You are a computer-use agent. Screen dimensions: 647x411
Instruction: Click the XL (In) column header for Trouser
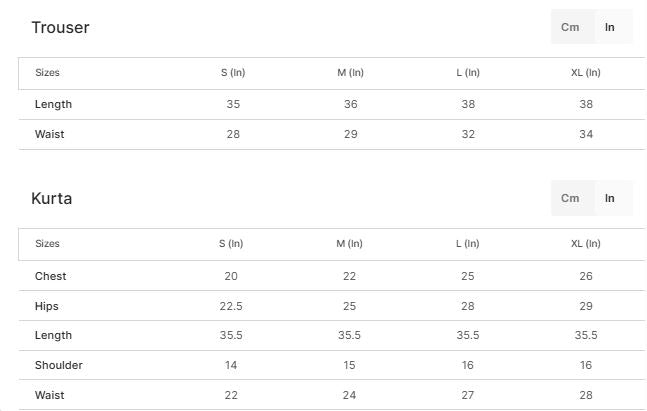(586, 73)
